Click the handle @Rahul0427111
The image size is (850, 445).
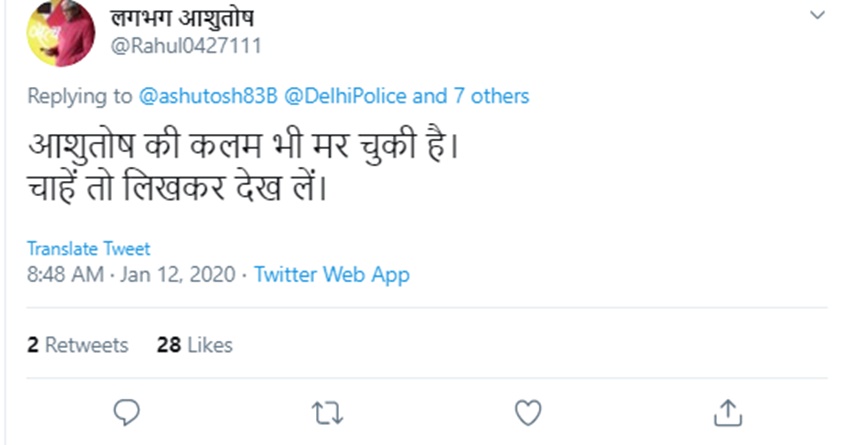click(x=176, y=45)
